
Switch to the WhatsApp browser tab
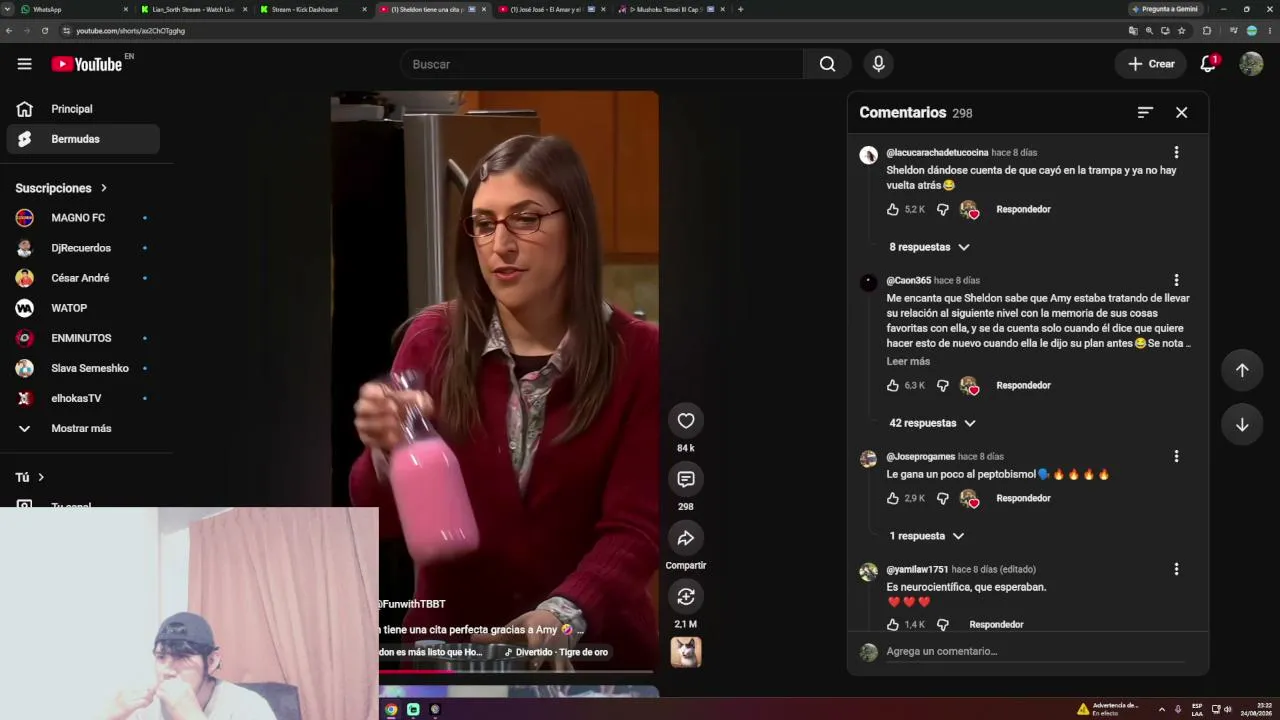click(x=74, y=9)
